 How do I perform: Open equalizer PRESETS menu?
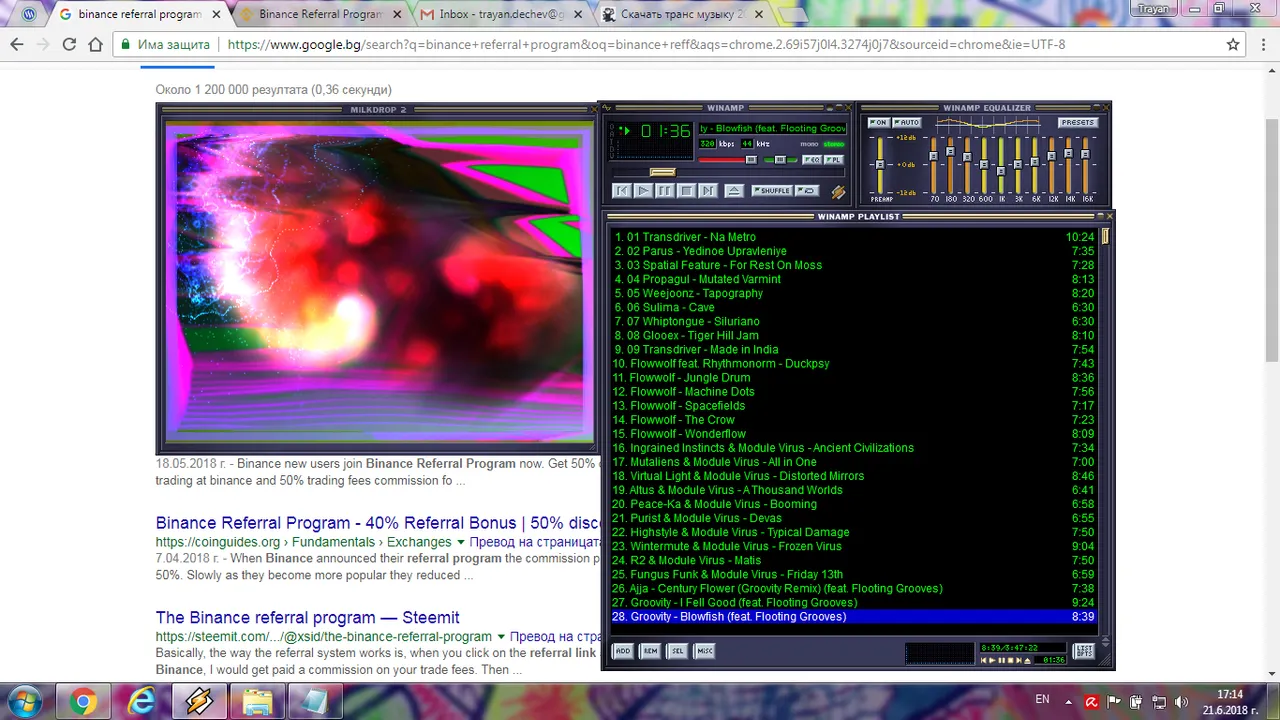(1078, 122)
